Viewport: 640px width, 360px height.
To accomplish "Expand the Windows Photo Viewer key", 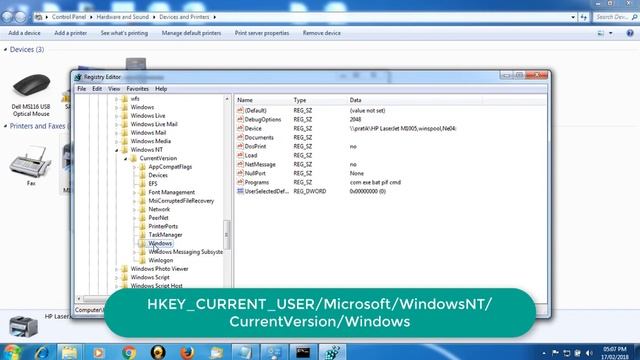I will tap(117, 269).
